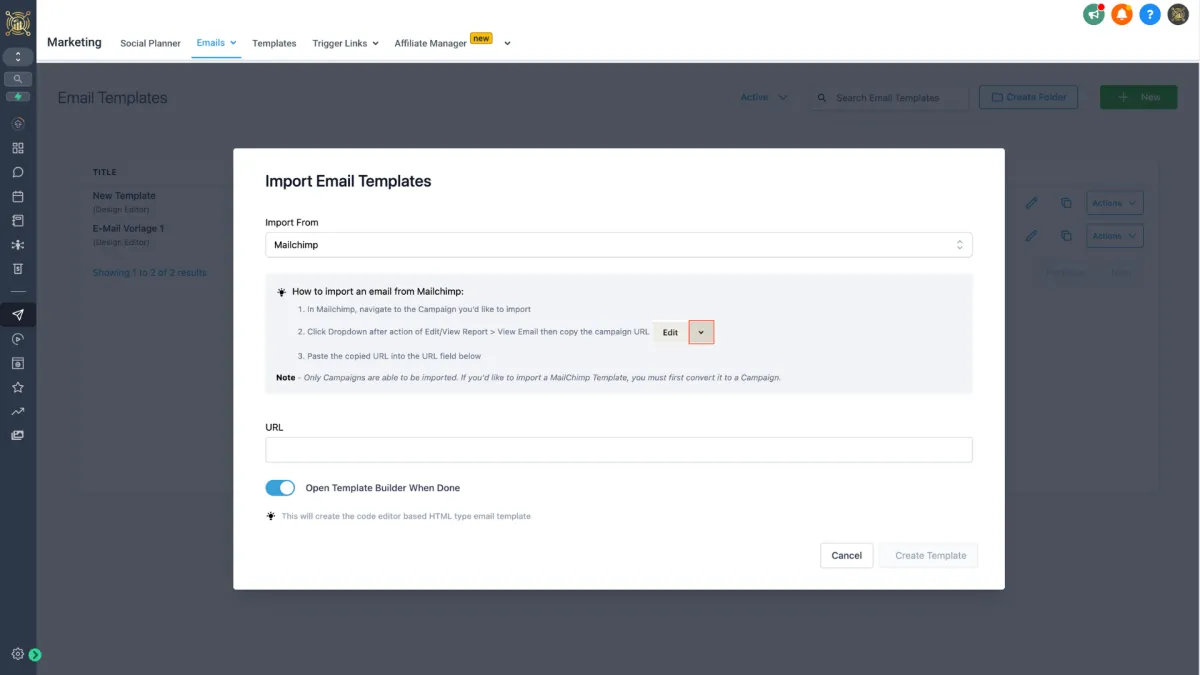
Task: Expand the Trigger Links menu
Action: click(345, 43)
